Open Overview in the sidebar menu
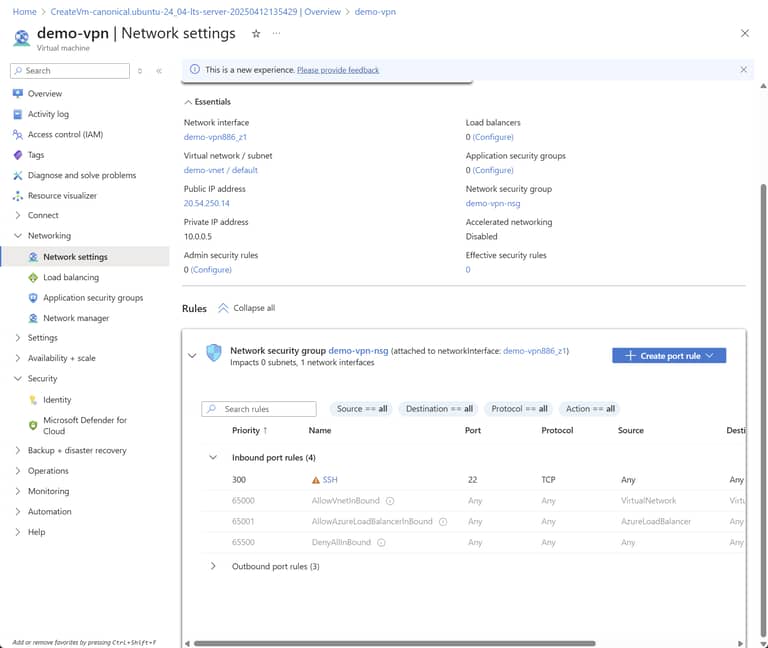 45,94
